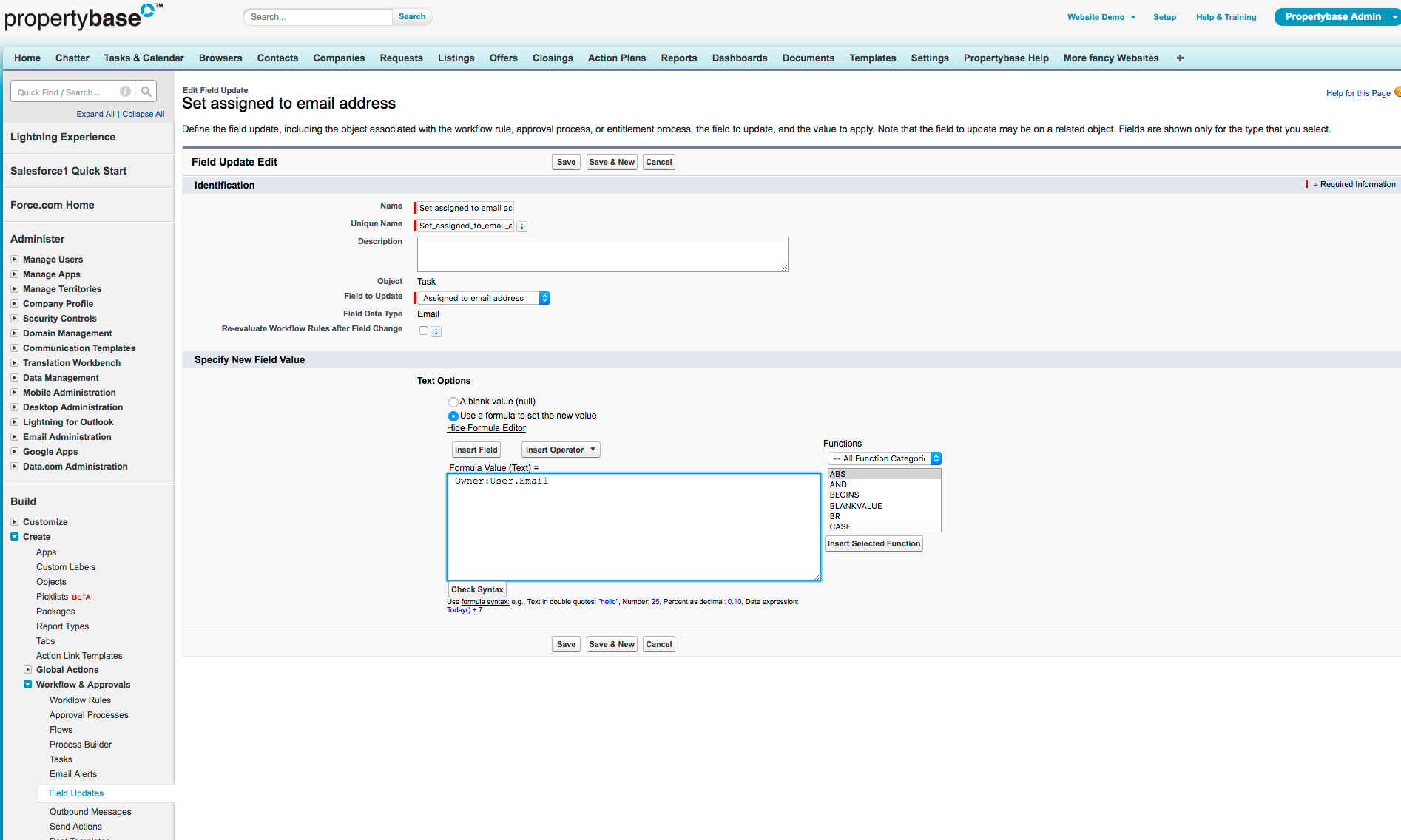Expand the Manage Apps section
Image resolution: width=1401 pixels, height=840 pixels.
click(14, 274)
